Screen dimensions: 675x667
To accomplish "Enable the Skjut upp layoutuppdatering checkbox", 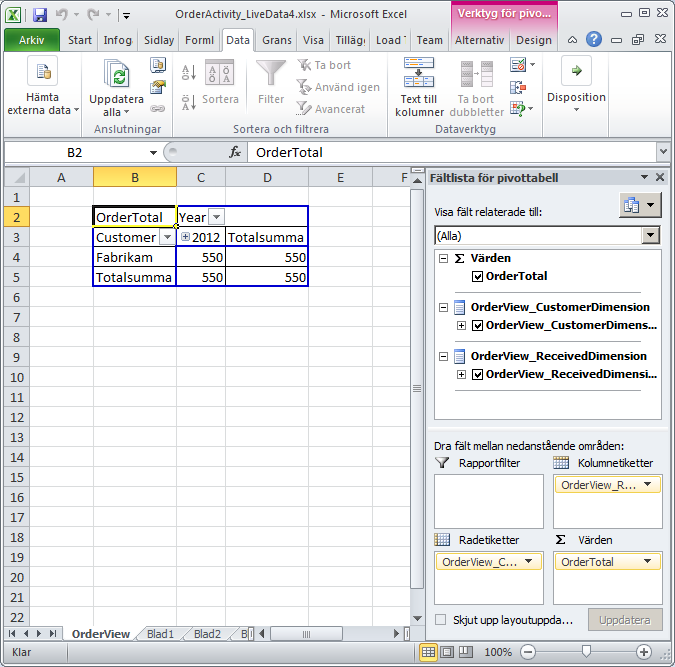I will pos(441,620).
